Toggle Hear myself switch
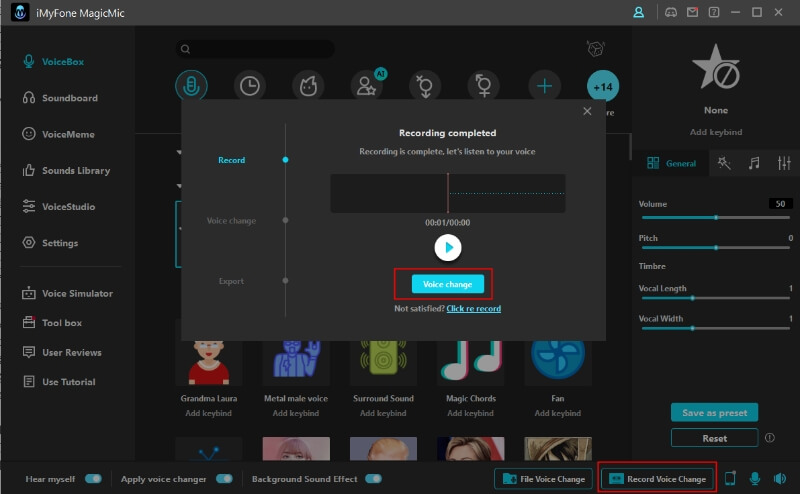The image size is (800, 494). [x=93, y=479]
